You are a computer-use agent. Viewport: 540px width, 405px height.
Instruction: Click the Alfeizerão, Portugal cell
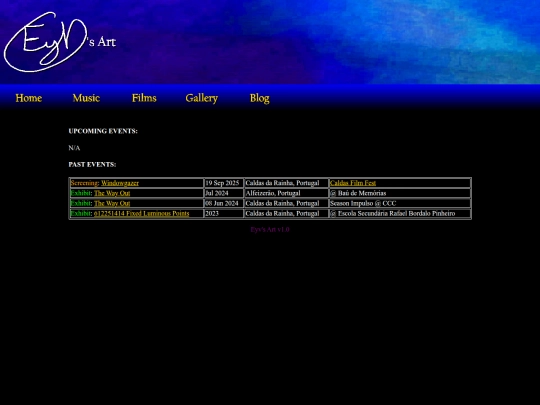pos(287,193)
